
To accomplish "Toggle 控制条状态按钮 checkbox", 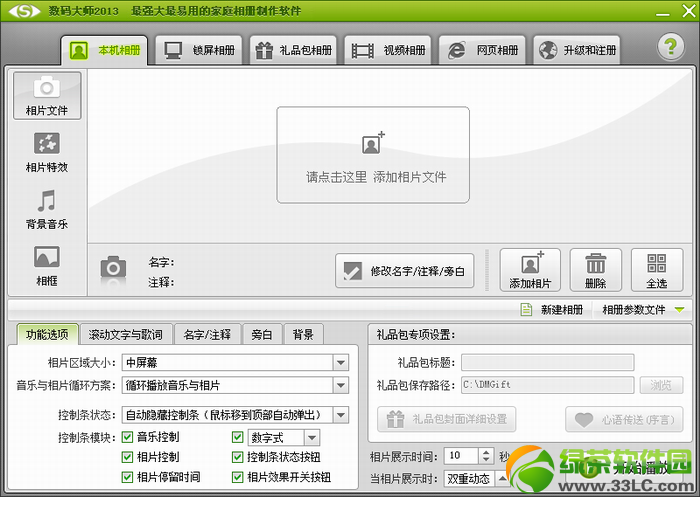I will pyautogui.click(x=238, y=457).
